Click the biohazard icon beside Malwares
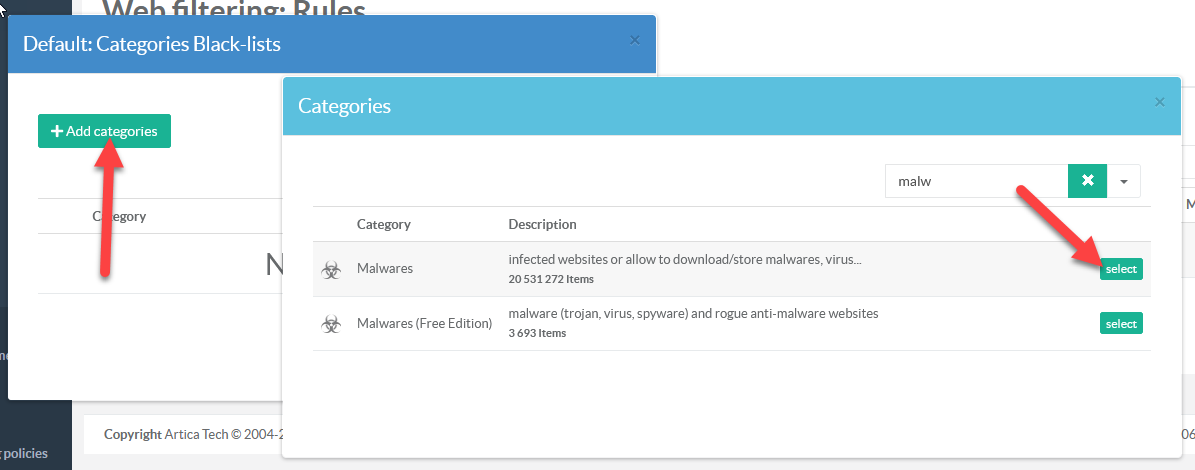This screenshot has width=1195, height=470. pyautogui.click(x=330, y=269)
